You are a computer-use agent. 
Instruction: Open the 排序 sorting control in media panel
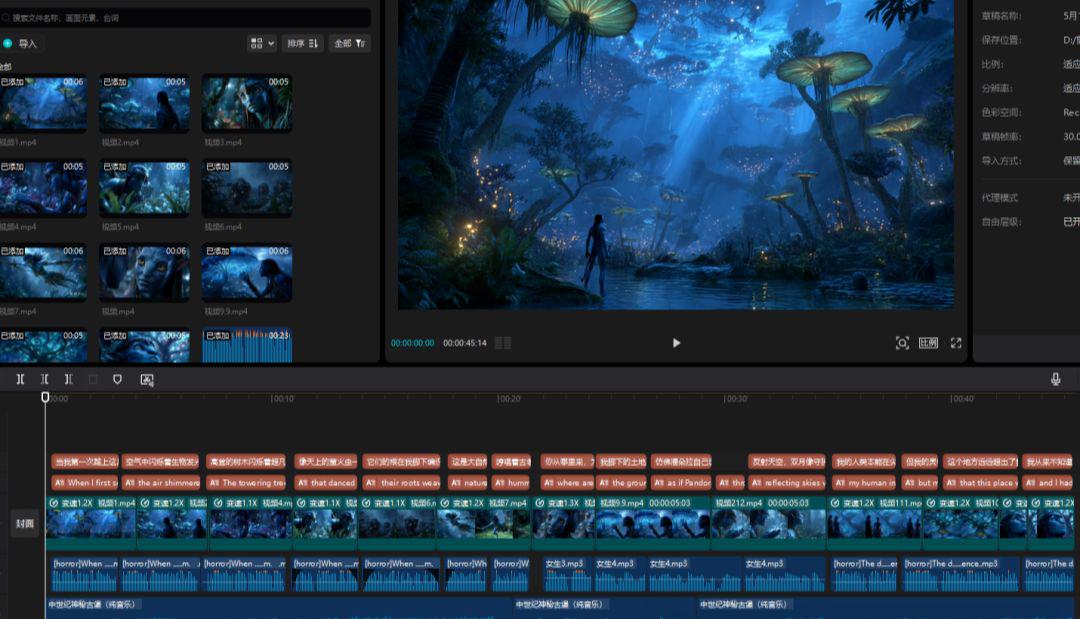click(x=302, y=43)
